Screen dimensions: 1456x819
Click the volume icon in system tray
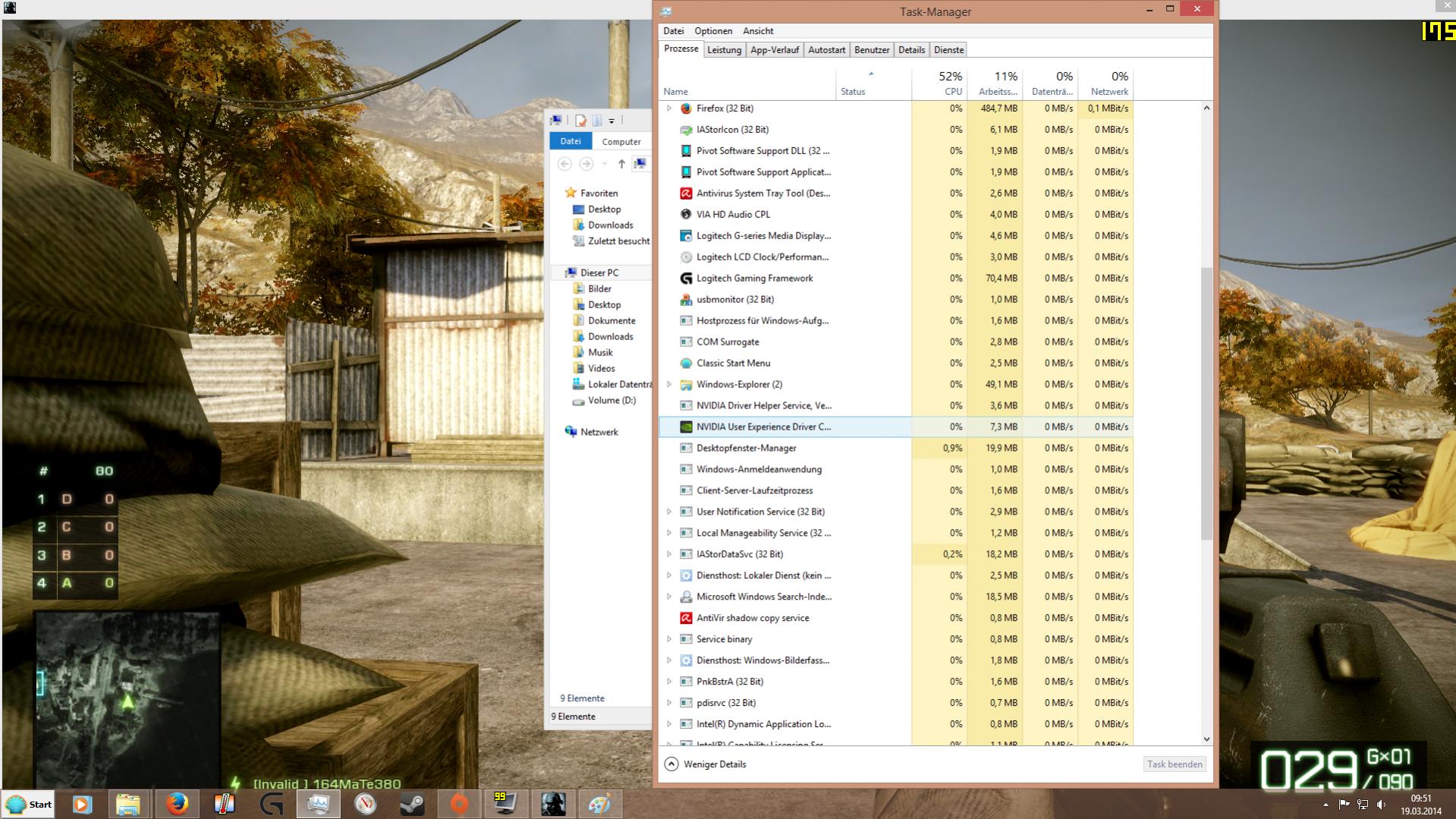pyautogui.click(x=1382, y=805)
